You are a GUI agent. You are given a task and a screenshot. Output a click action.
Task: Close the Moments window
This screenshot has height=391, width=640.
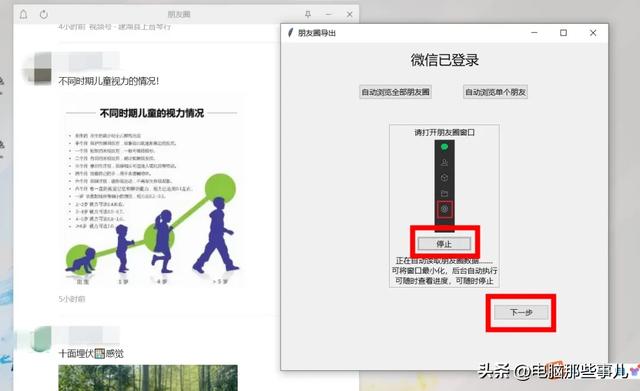click(x=349, y=14)
